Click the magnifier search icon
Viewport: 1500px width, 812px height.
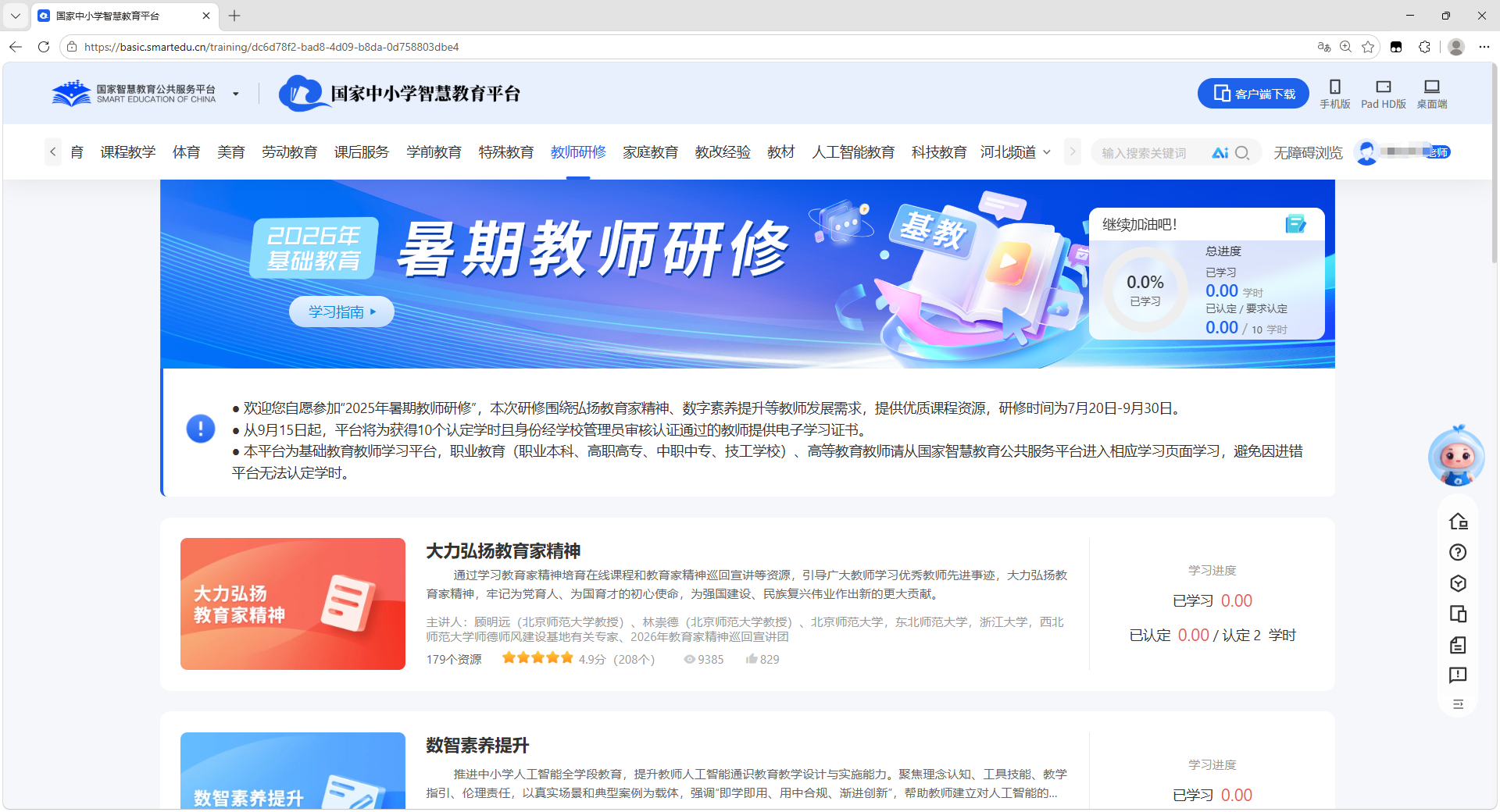coord(1242,153)
